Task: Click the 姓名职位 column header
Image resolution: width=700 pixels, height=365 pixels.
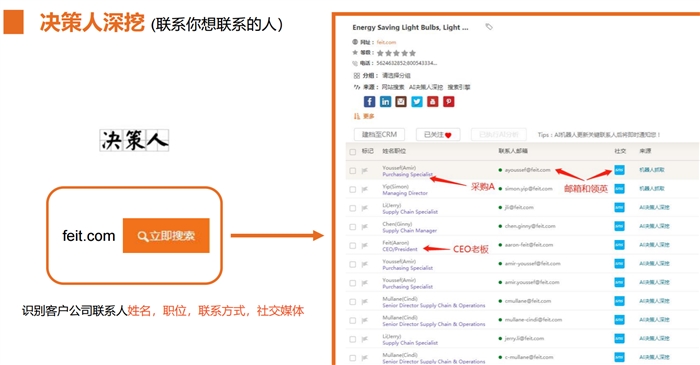Action: pos(394,151)
